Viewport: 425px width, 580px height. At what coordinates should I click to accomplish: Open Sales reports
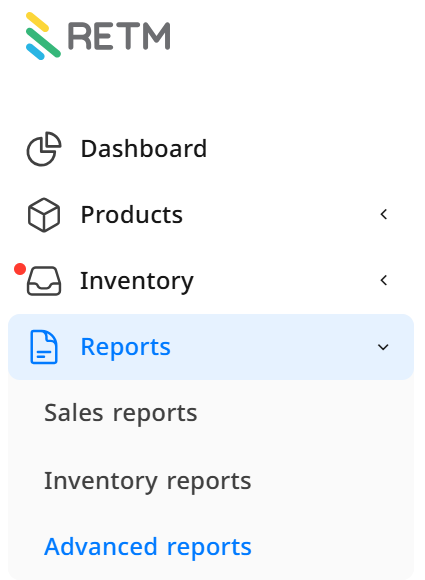click(x=121, y=413)
